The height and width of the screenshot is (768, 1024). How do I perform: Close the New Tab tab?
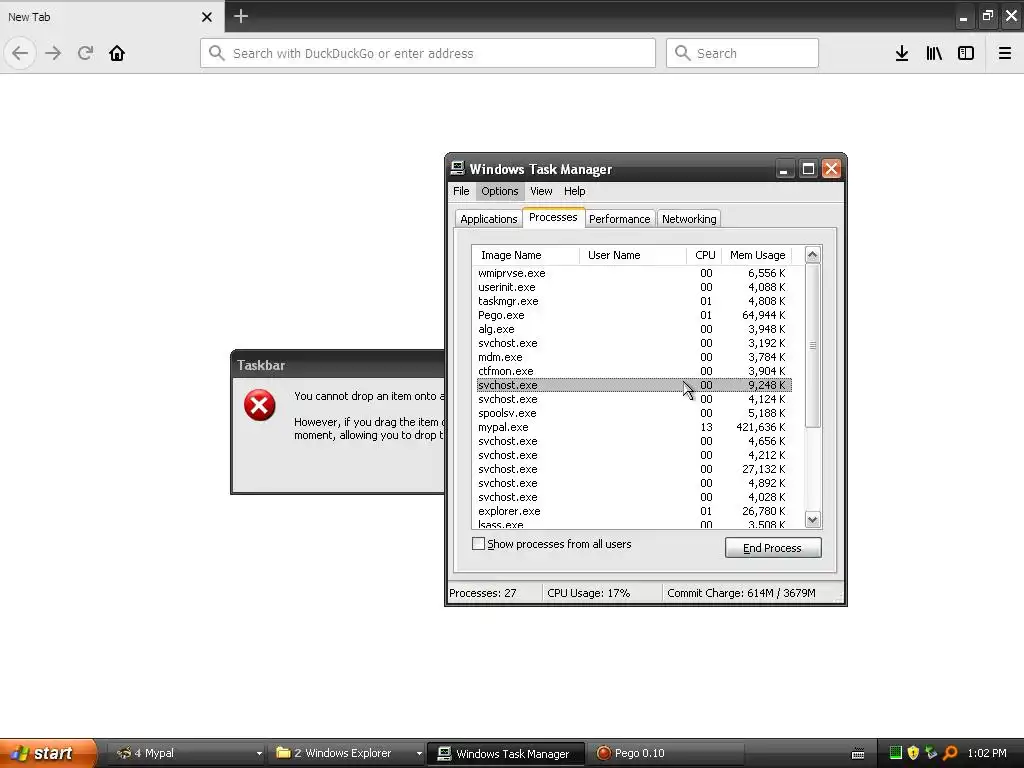click(206, 17)
